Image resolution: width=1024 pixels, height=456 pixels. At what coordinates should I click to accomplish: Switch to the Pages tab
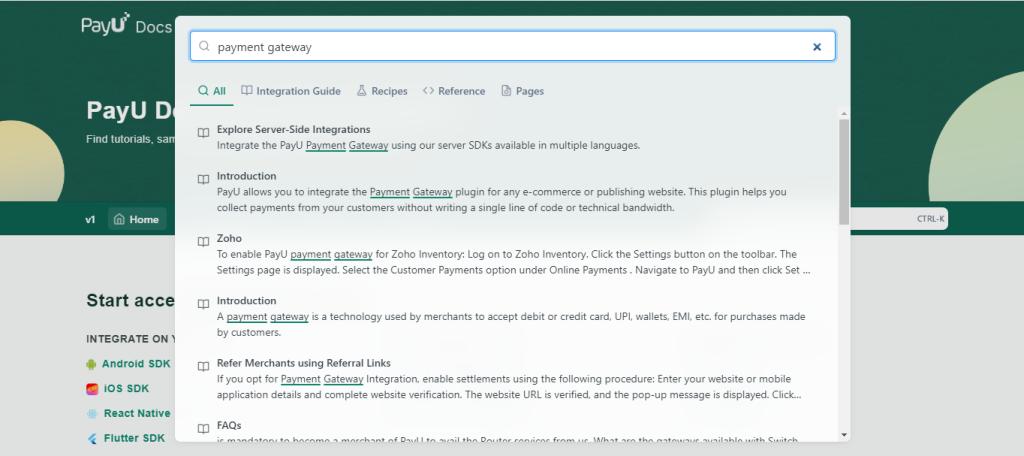pos(522,91)
